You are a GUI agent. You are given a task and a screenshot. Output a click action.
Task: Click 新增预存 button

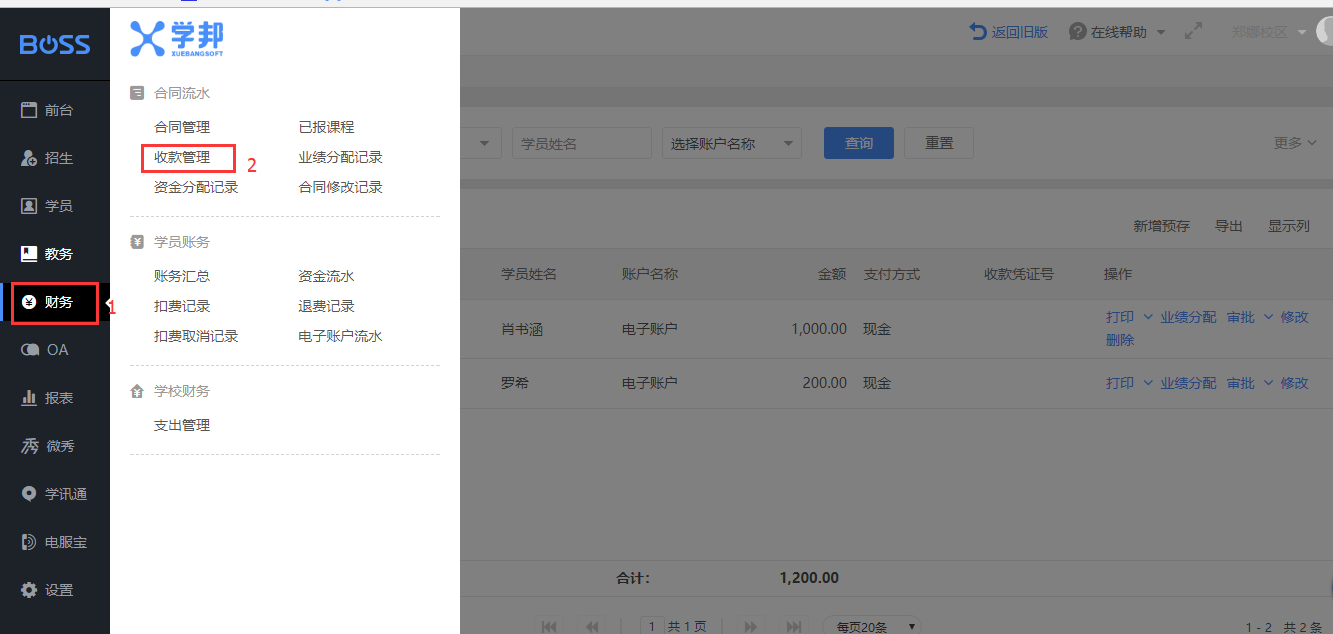pyautogui.click(x=1161, y=226)
